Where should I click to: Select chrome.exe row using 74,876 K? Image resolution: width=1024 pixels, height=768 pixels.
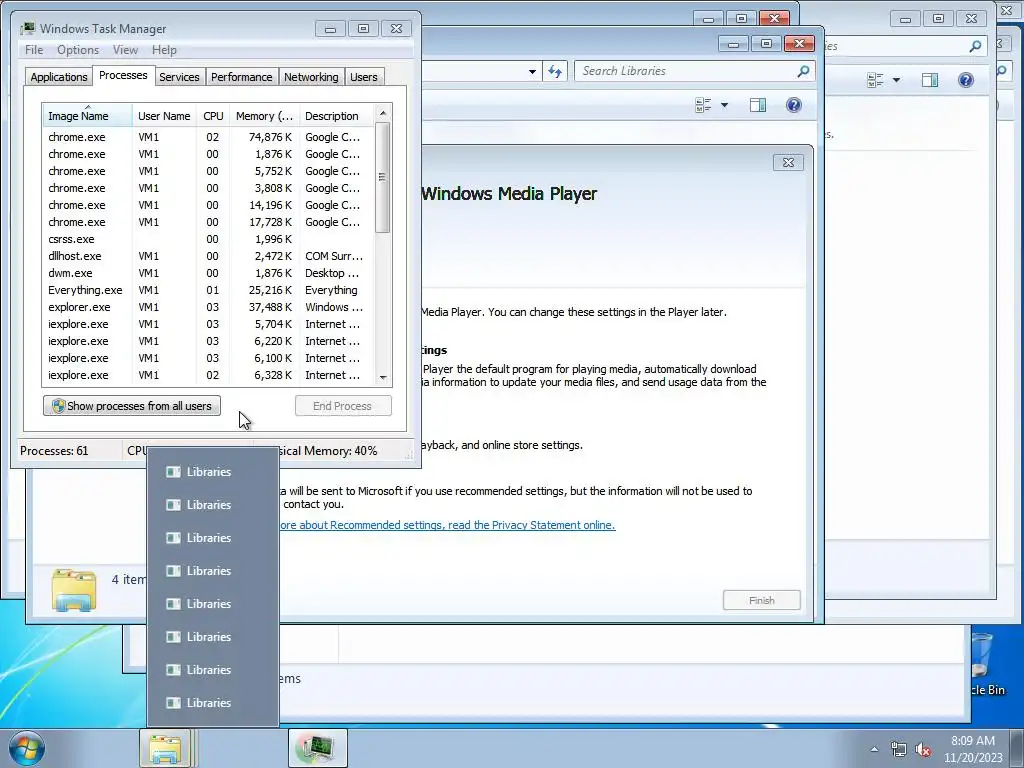click(209, 137)
